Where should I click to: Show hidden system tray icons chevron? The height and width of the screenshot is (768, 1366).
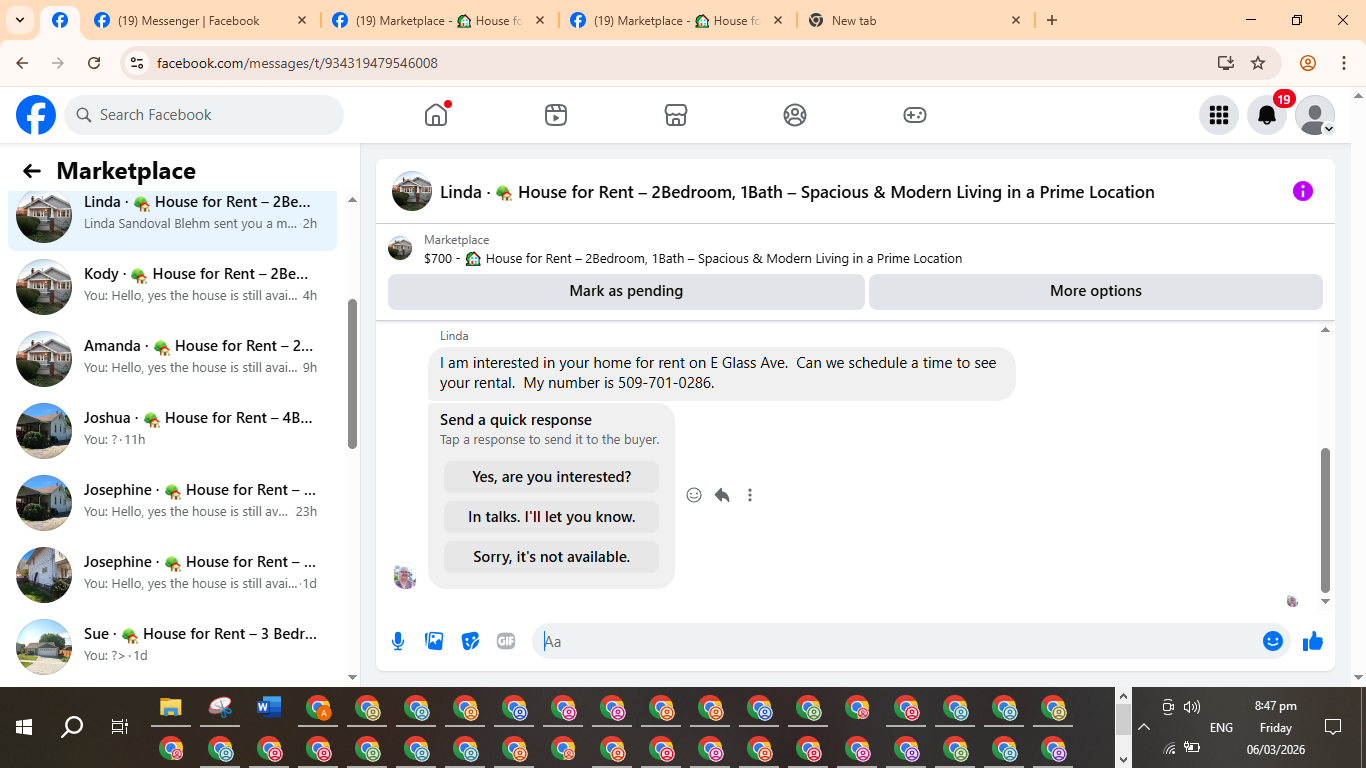pos(1144,727)
